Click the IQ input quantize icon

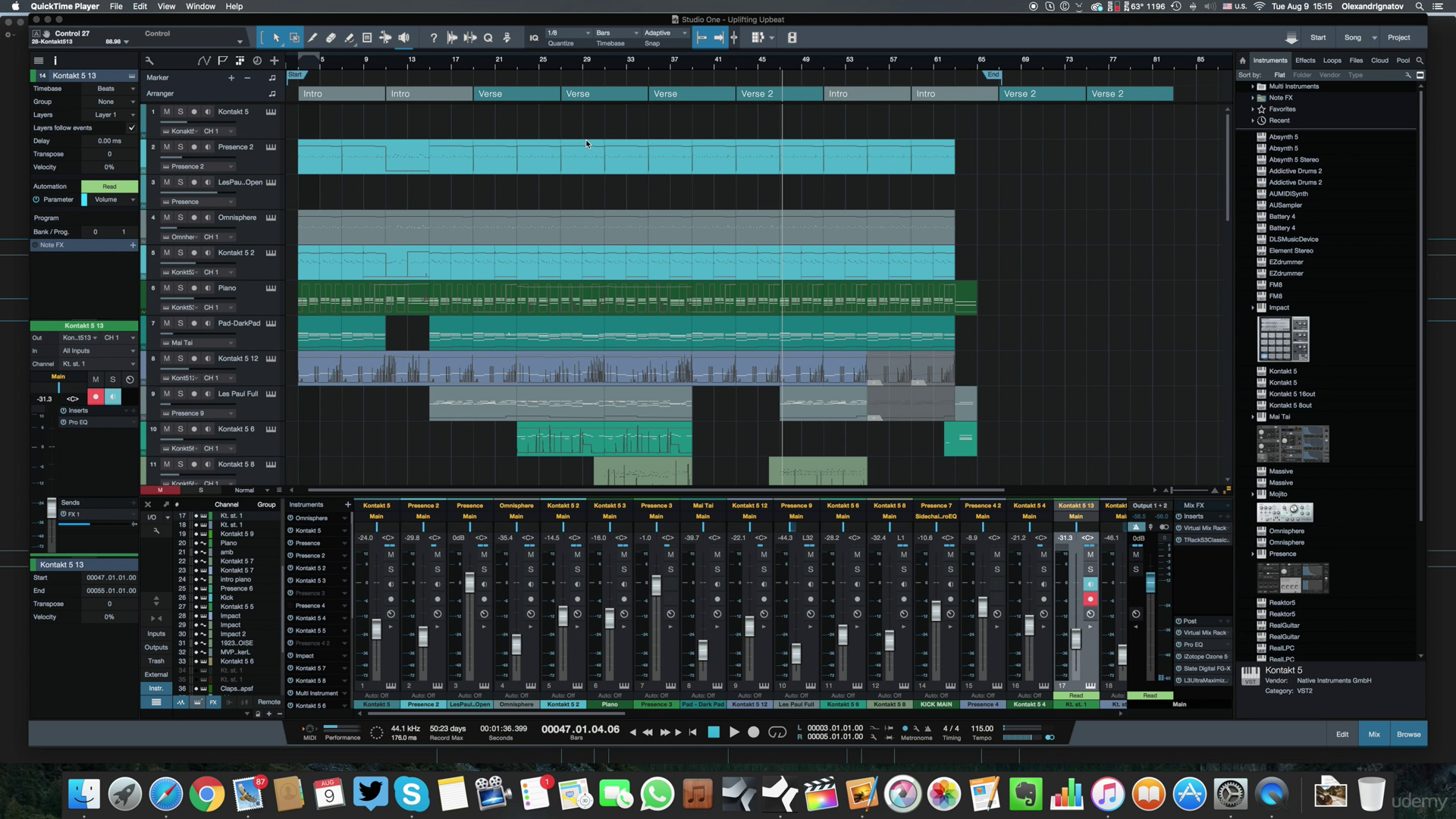point(534,38)
